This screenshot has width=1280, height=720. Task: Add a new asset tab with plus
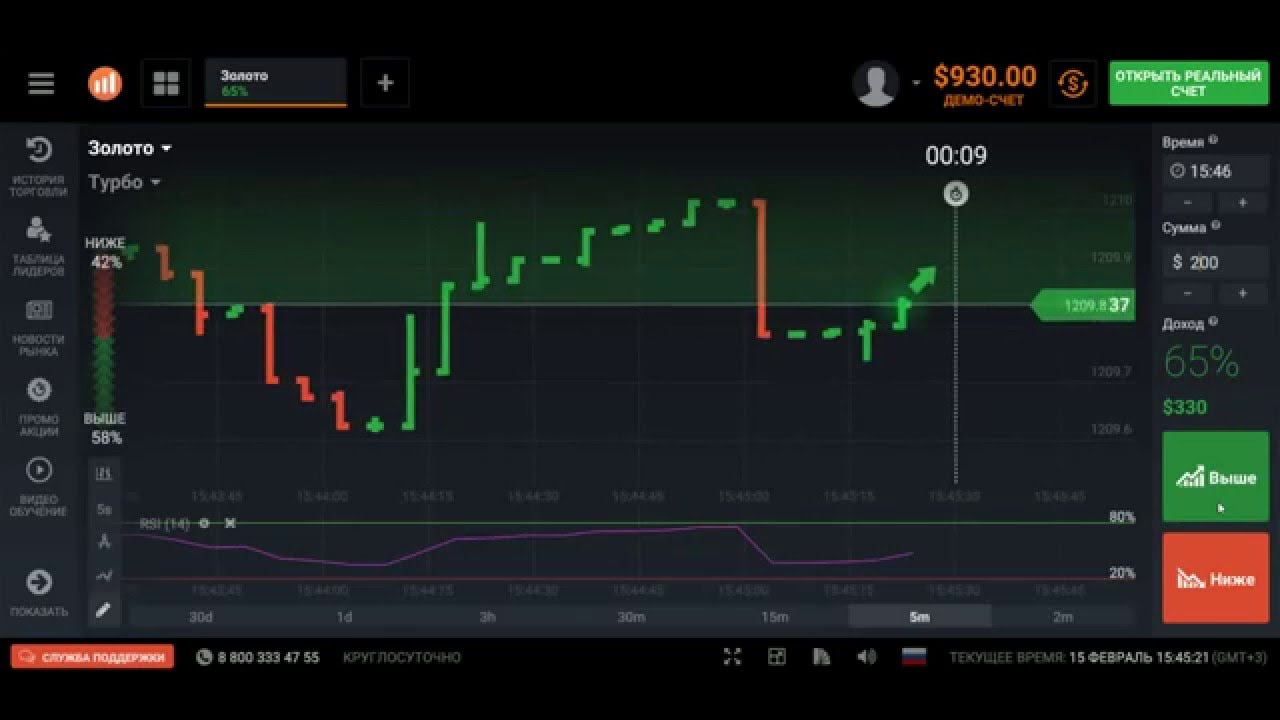coord(385,83)
